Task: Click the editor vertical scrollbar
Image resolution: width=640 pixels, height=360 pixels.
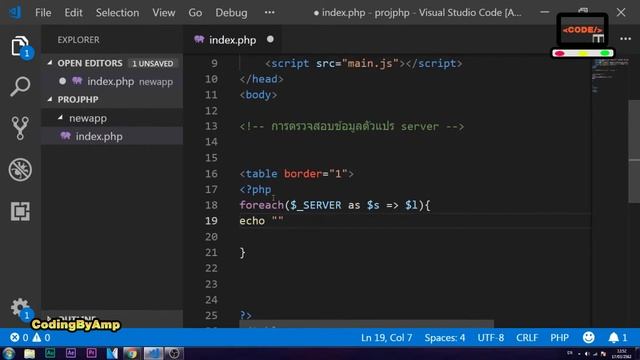Action: click(x=634, y=151)
